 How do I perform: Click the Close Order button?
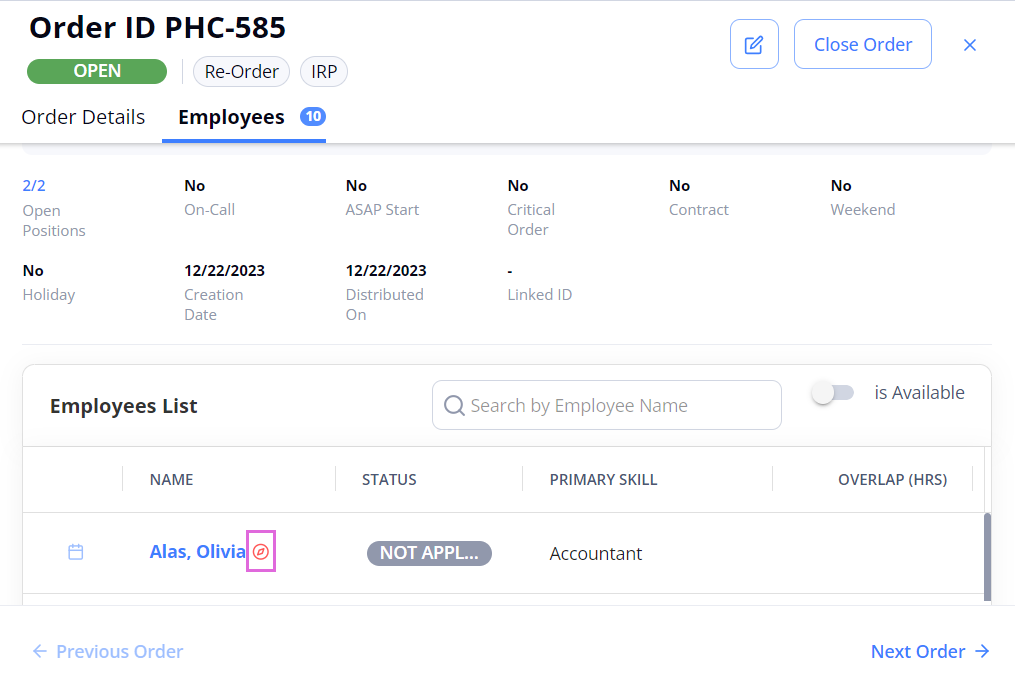coord(862,44)
